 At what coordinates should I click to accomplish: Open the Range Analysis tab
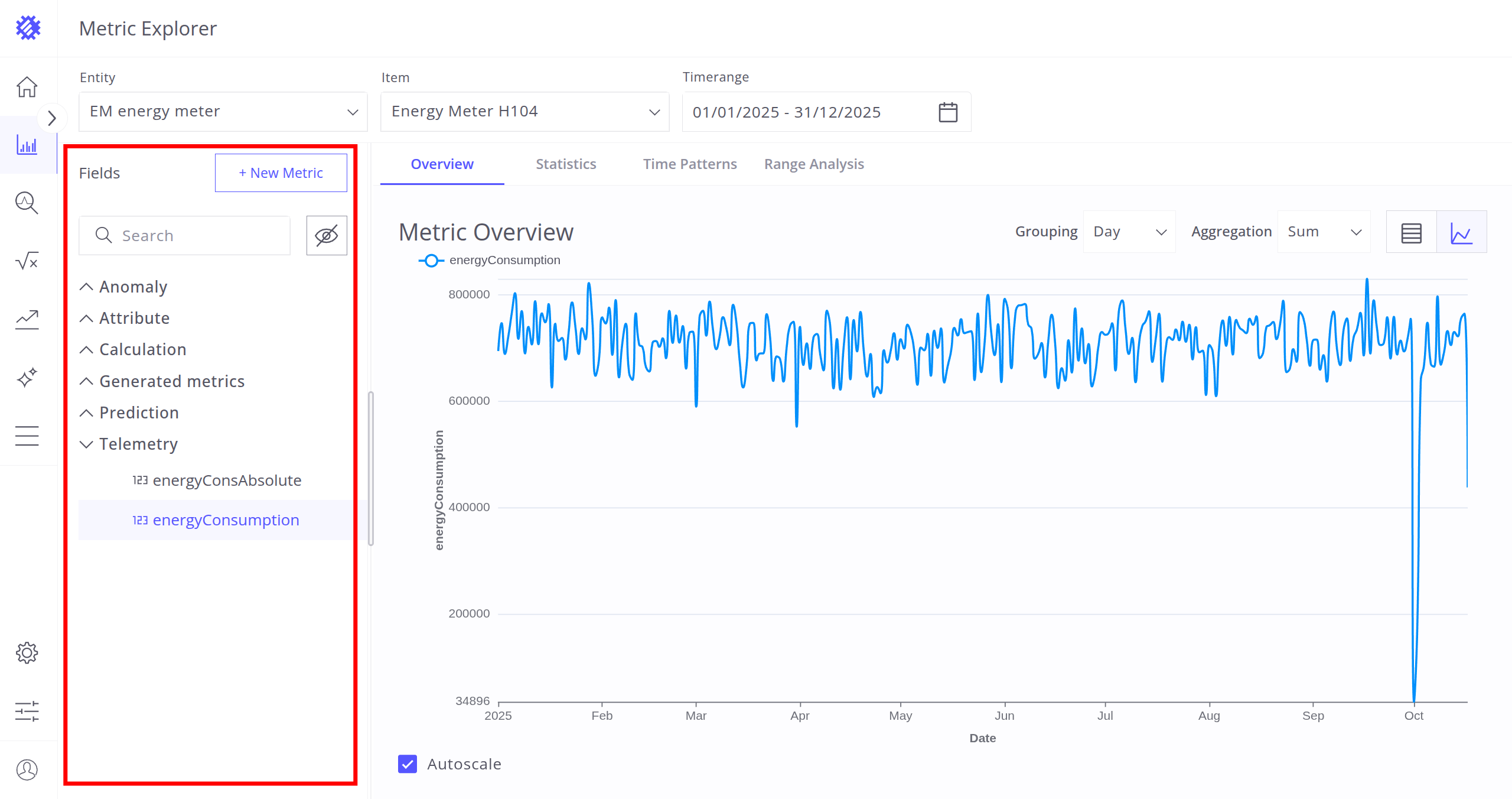[814, 164]
